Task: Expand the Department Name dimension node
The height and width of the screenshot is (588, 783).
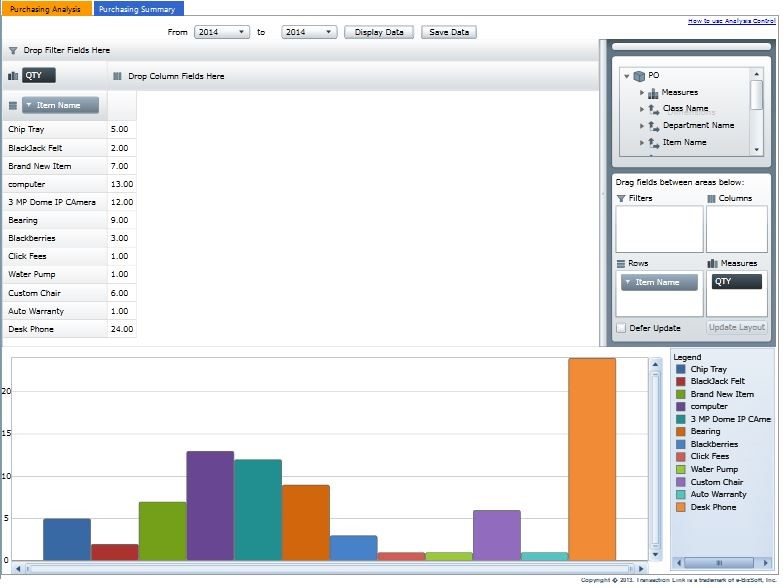Action: (642, 126)
